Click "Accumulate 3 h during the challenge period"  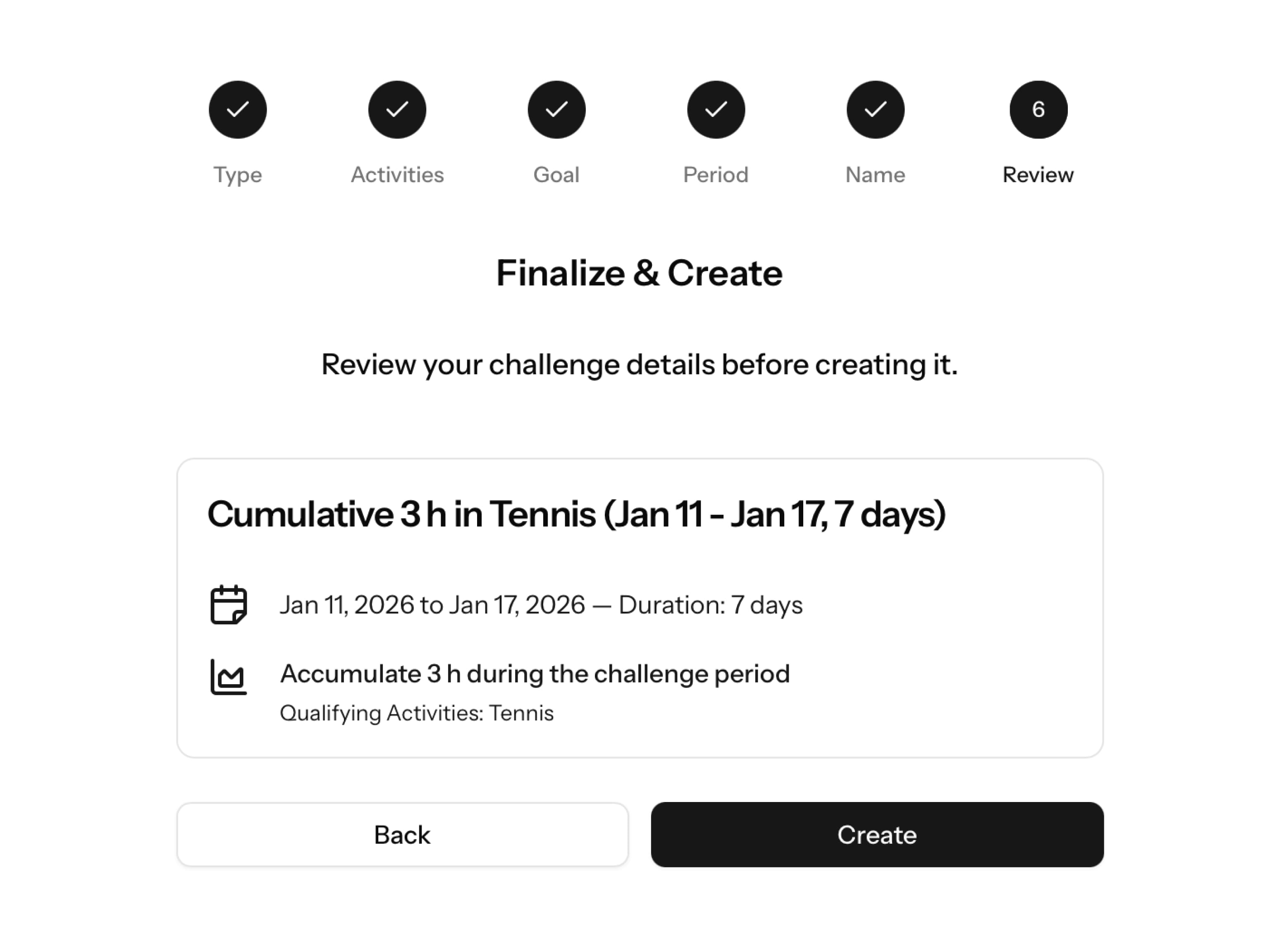tap(535, 674)
